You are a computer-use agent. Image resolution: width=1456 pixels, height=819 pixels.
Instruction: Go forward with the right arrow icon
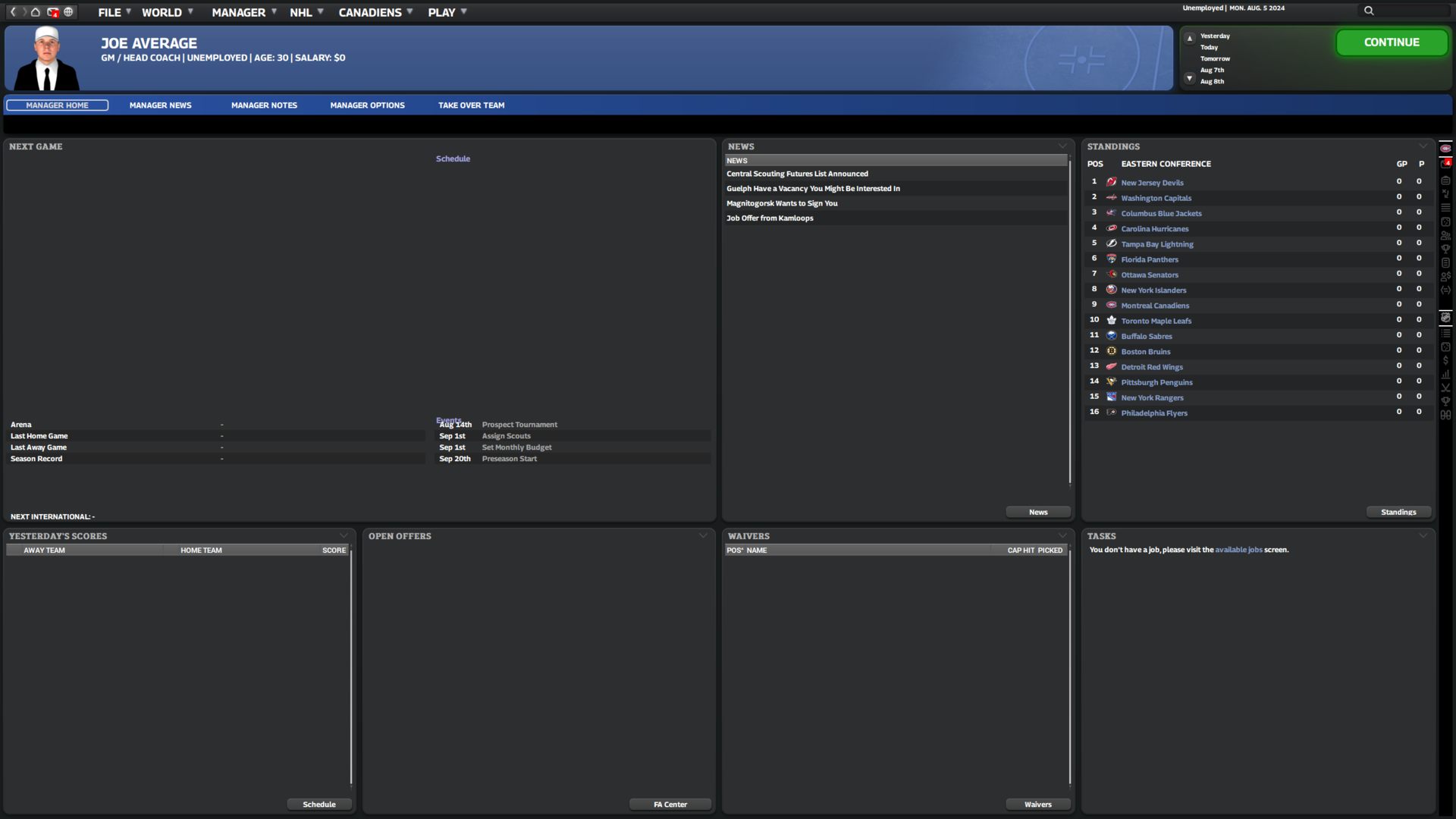pyautogui.click(x=24, y=11)
